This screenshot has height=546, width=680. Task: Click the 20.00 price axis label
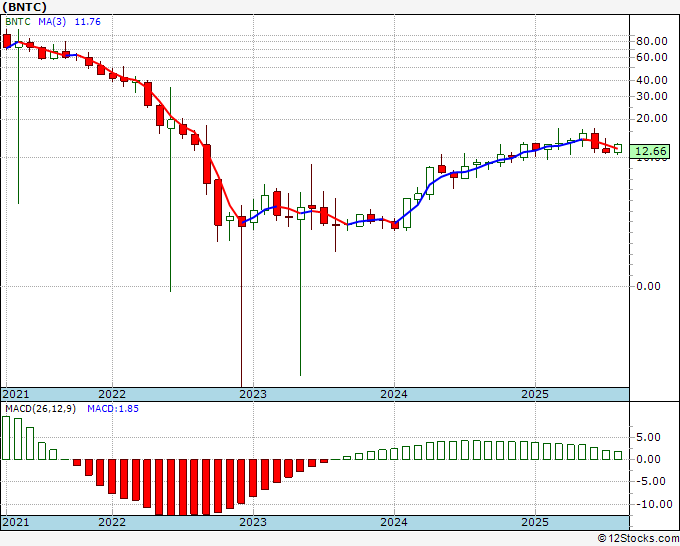(x=651, y=118)
